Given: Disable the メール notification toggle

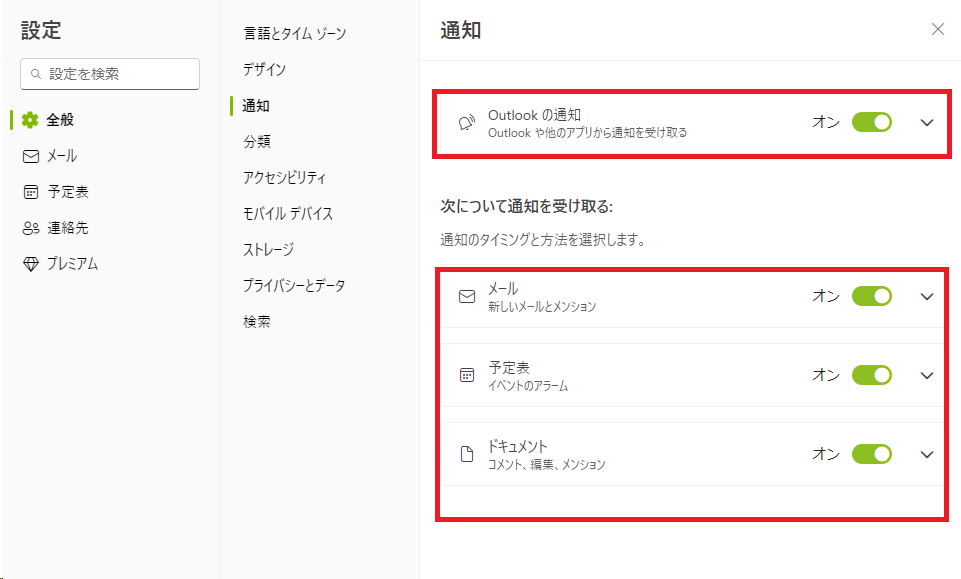Looking at the screenshot, I should click(871, 296).
